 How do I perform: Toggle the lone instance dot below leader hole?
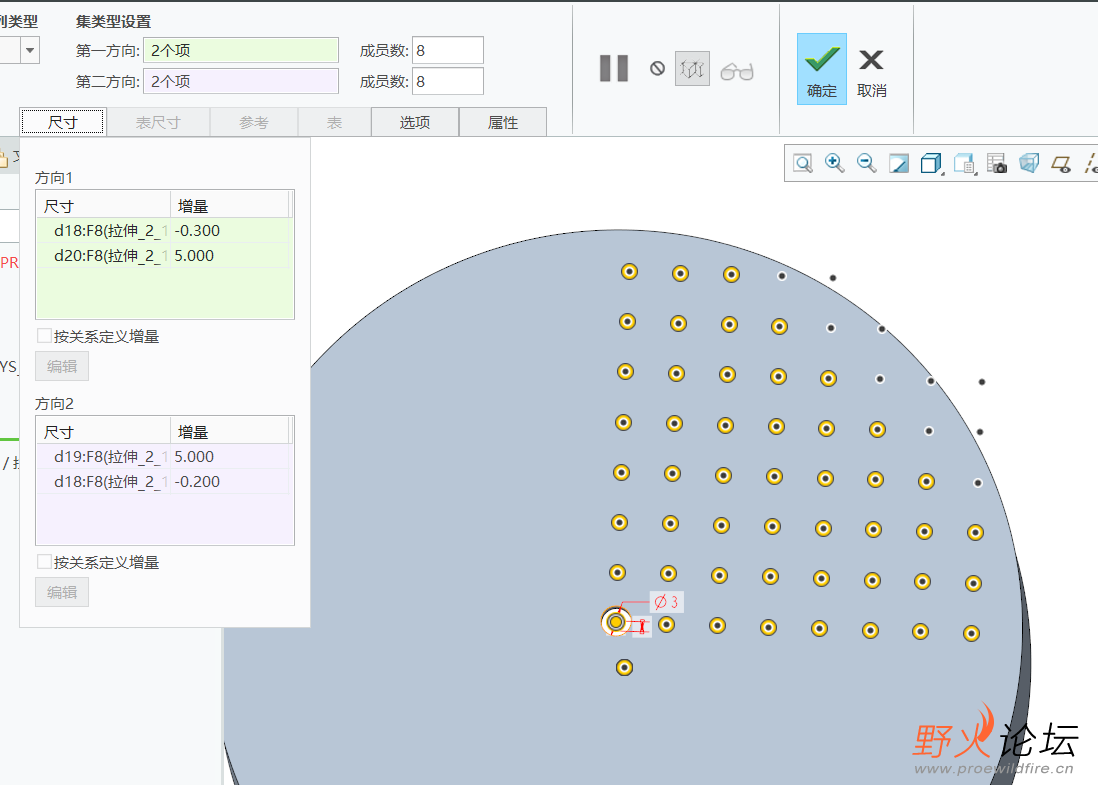[625, 667]
